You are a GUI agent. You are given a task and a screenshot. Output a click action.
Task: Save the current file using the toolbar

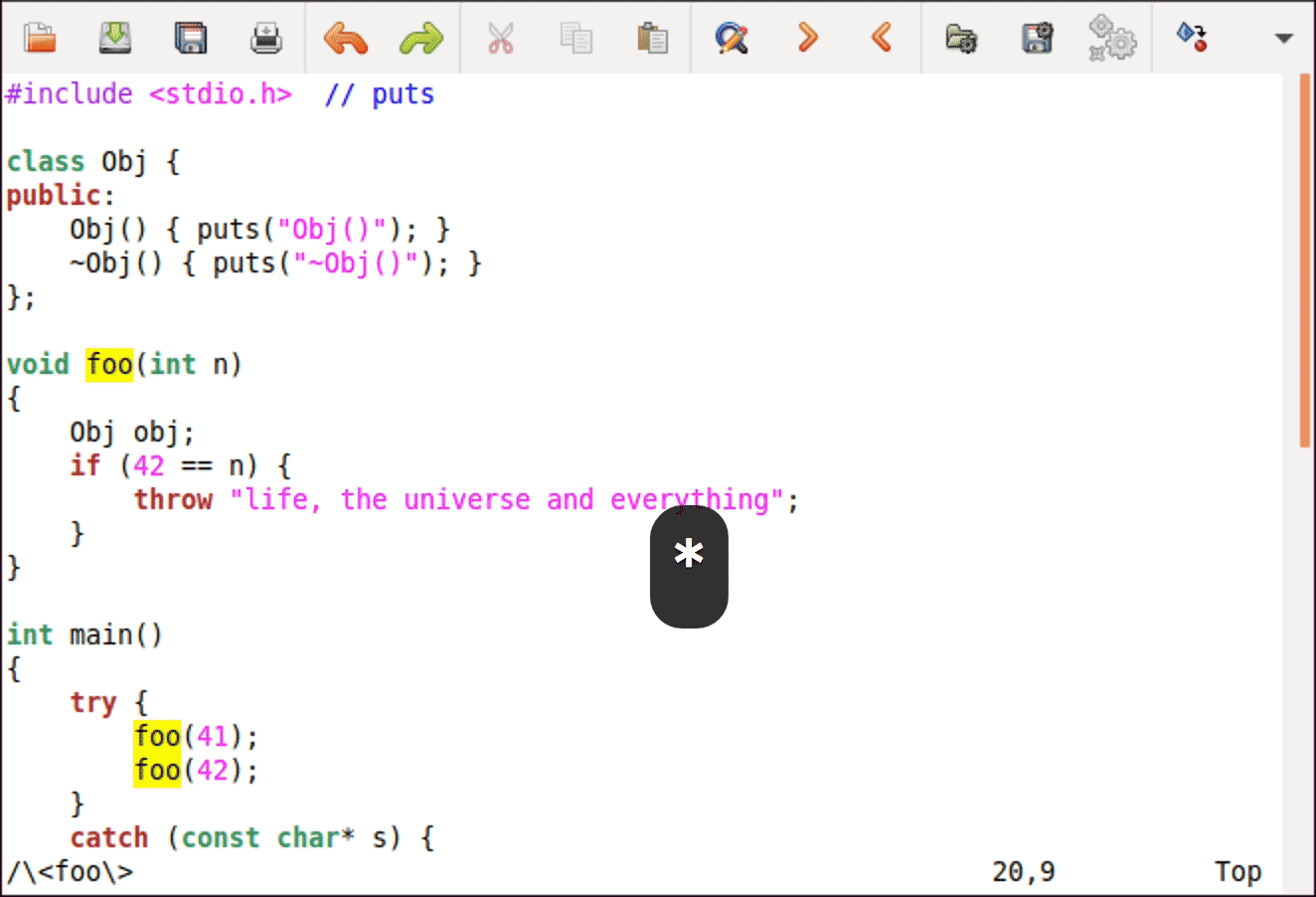[x=115, y=38]
